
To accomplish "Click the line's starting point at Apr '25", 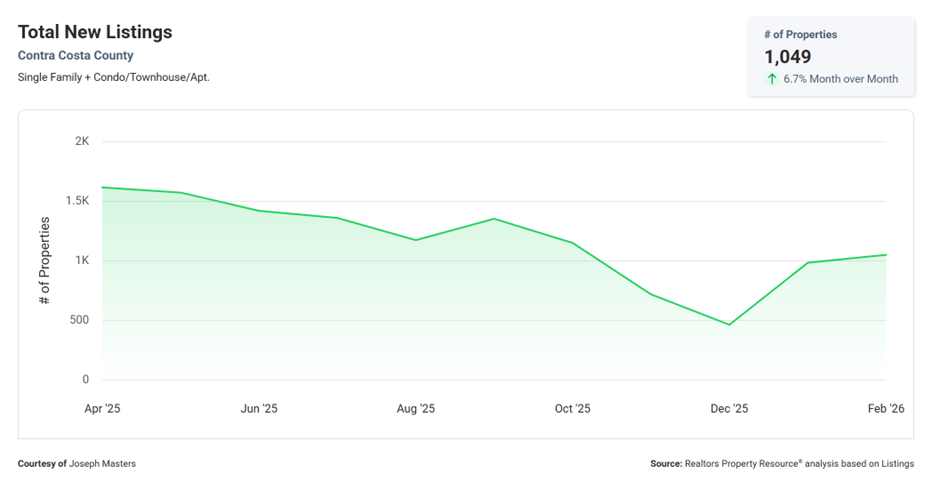I will pyautogui.click(x=102, y=187).
